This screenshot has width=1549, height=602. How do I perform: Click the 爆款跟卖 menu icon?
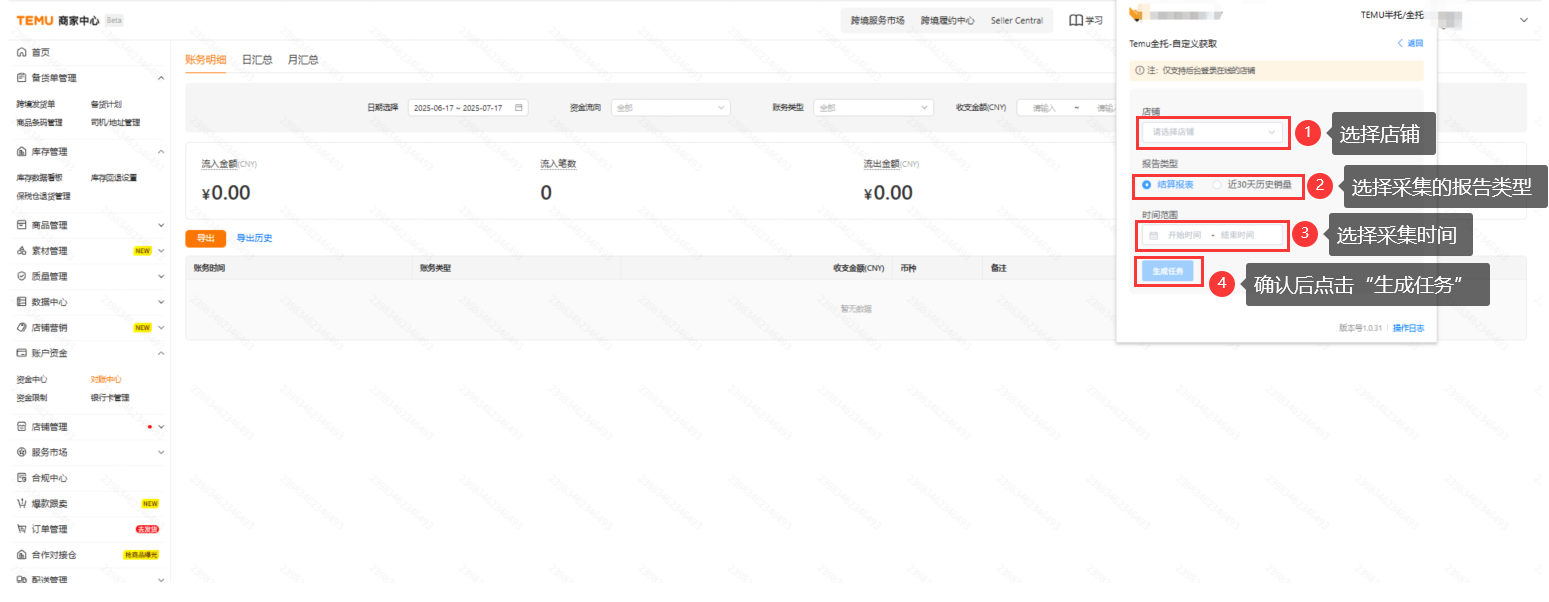click(x=21, y=503)
